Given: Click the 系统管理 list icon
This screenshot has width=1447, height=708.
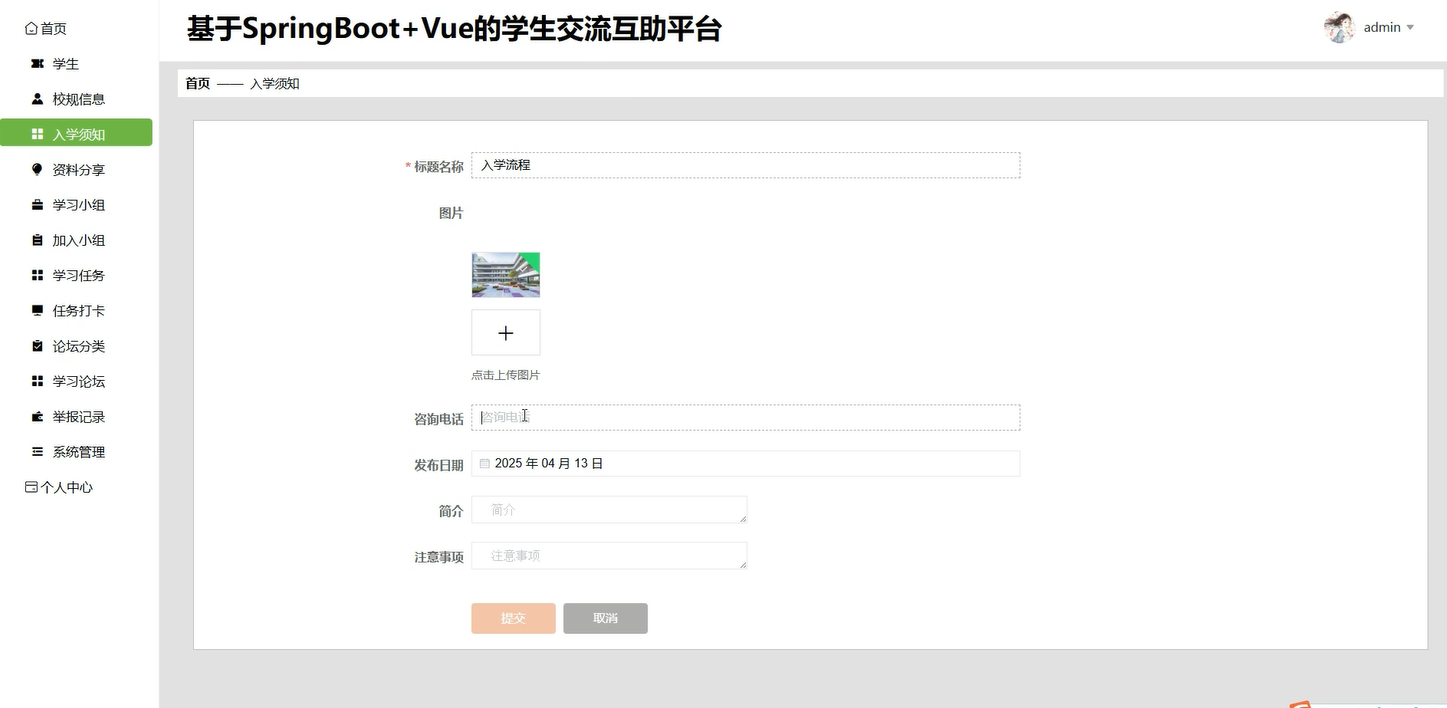Looking at the screenshot, I should pos(38,452).
